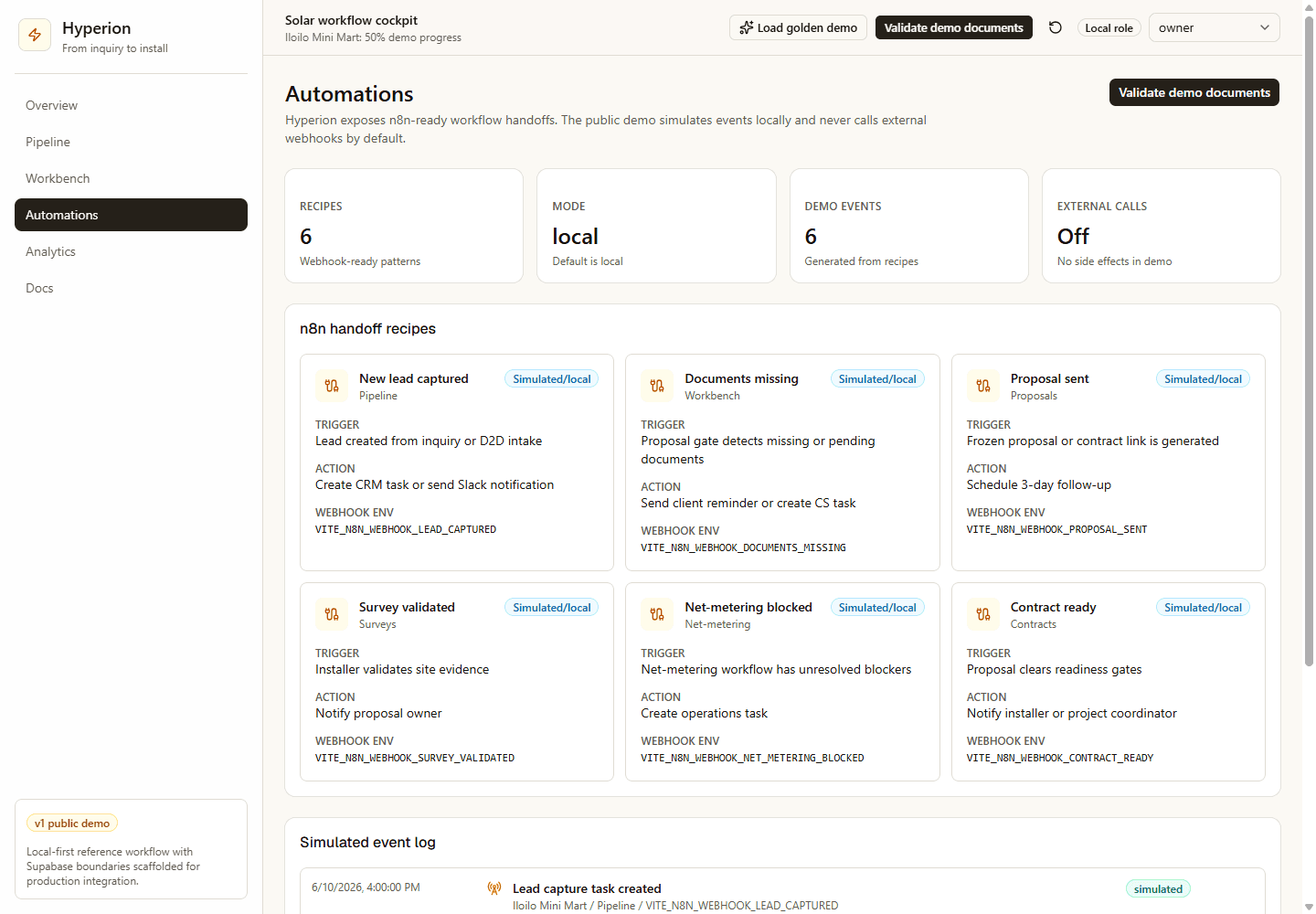Click Create CRM task or send Slack notification
Image resolution: width=1316 pixels, height=914 pixels.
[434, 485]
